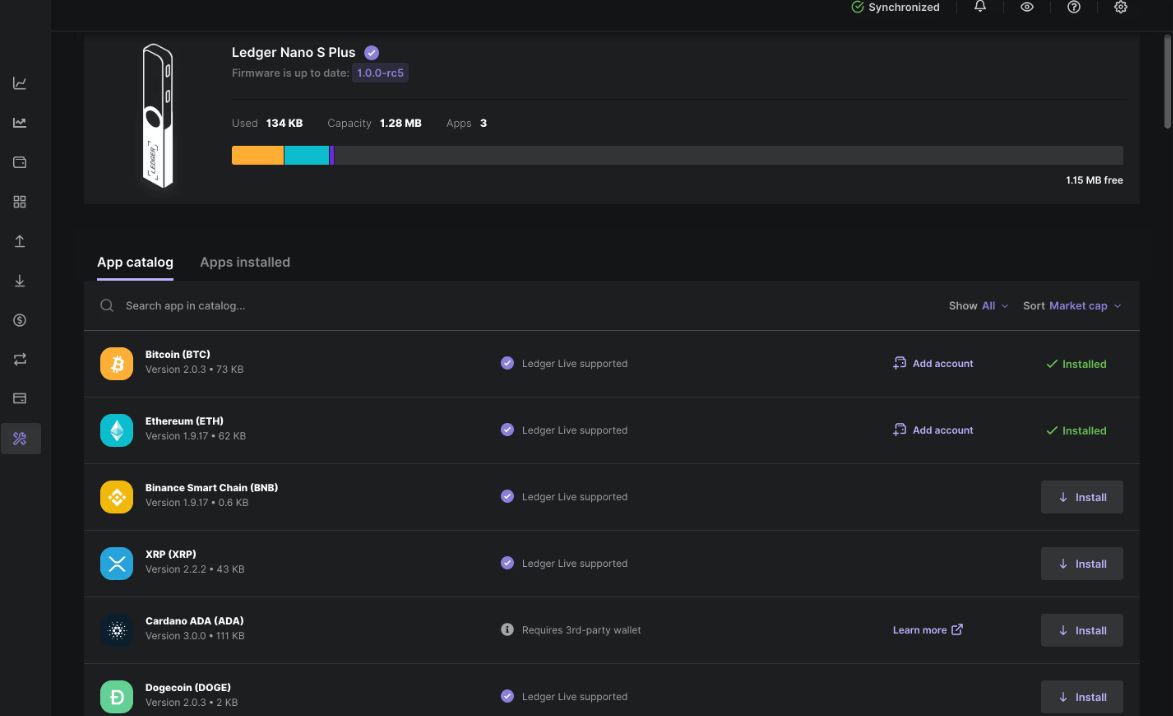The height and width of the screenshot is (716, 1173).
Task: Open the settings gear icon
Action: pyautogui.click(x=1121, y=7)
